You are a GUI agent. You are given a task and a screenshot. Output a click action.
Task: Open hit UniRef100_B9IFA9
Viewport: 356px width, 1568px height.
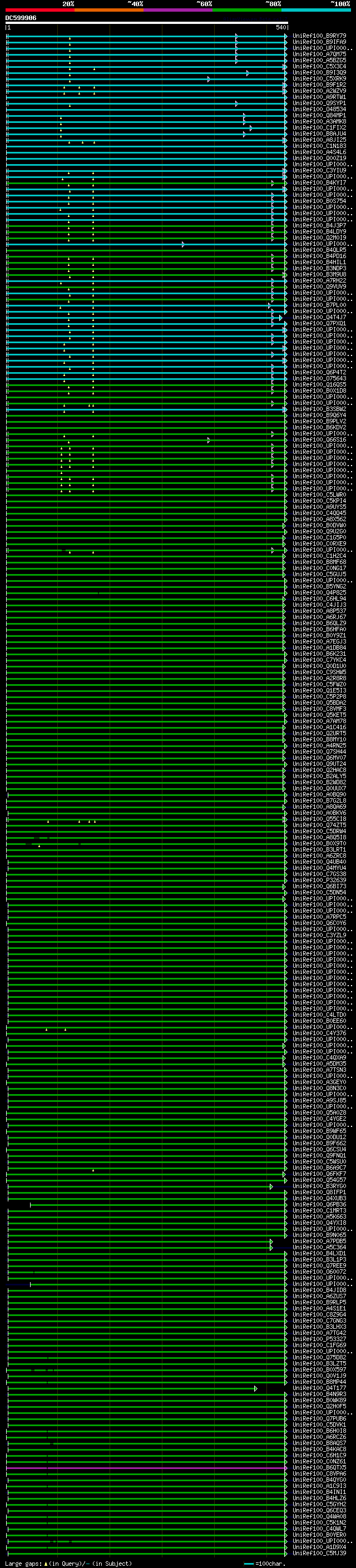pyautogui.click(x=319, y=42)
